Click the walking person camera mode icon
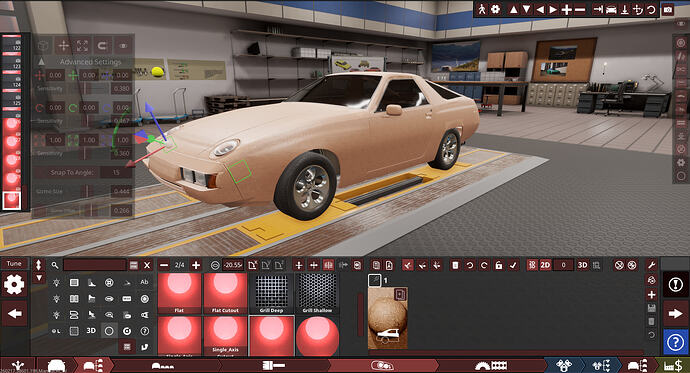690x373 pixels. coord(482,9)
